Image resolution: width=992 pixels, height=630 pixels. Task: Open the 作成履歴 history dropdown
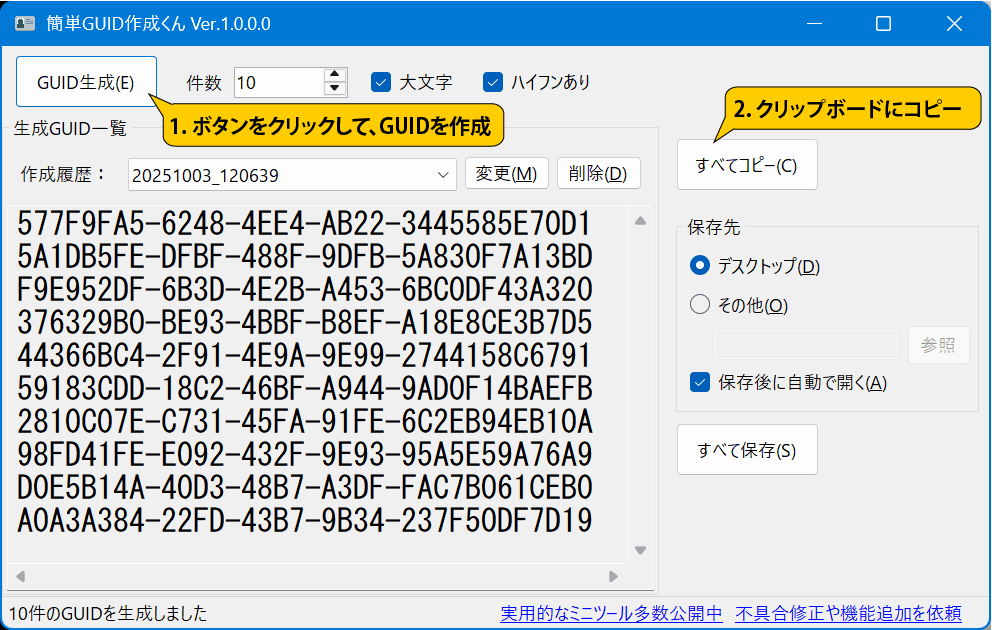(x=444, y=173)
